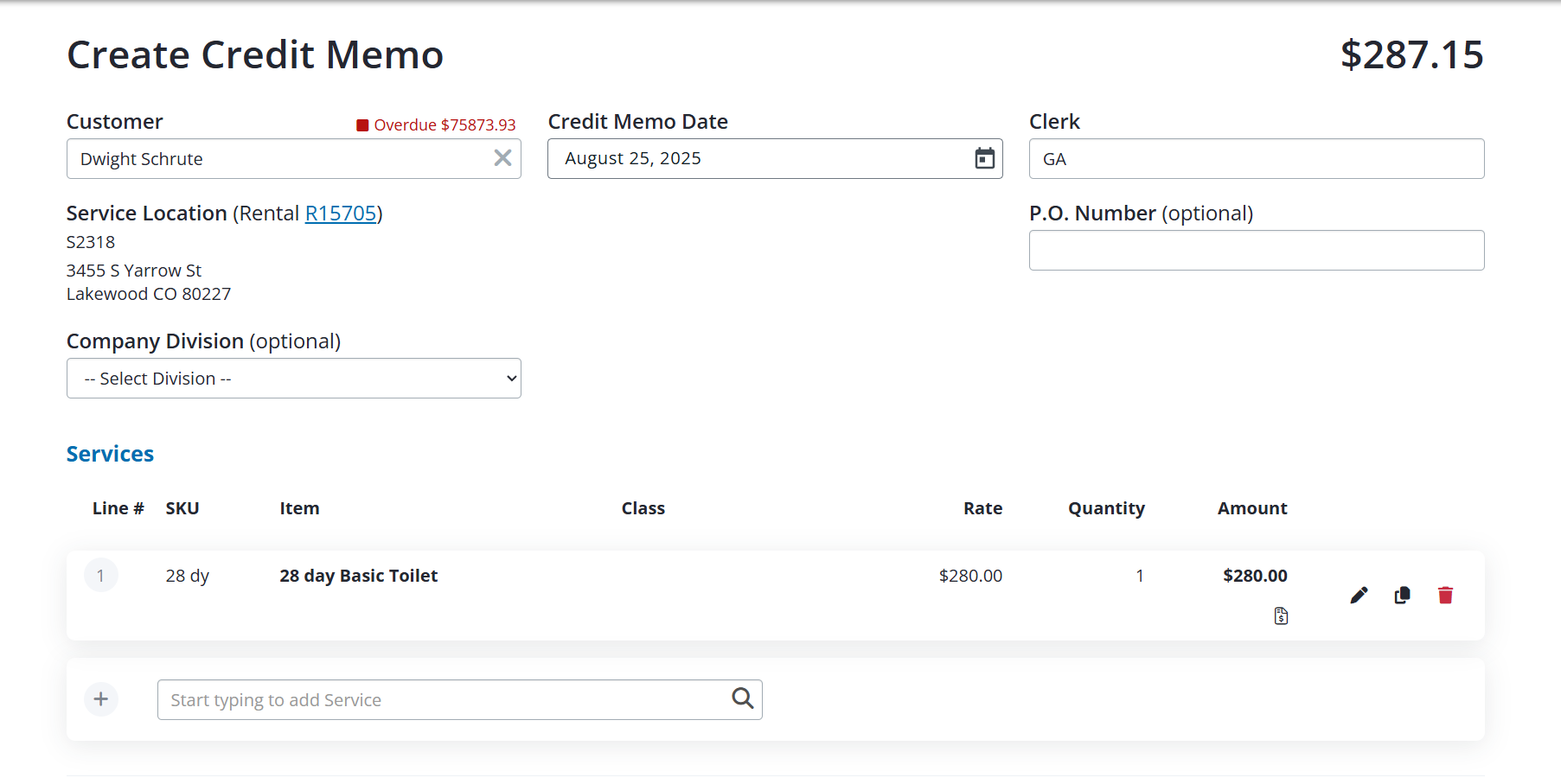Click the duplicate icon on the service line
This screenshot has width=1561, height=784.
pos(1402,595)
